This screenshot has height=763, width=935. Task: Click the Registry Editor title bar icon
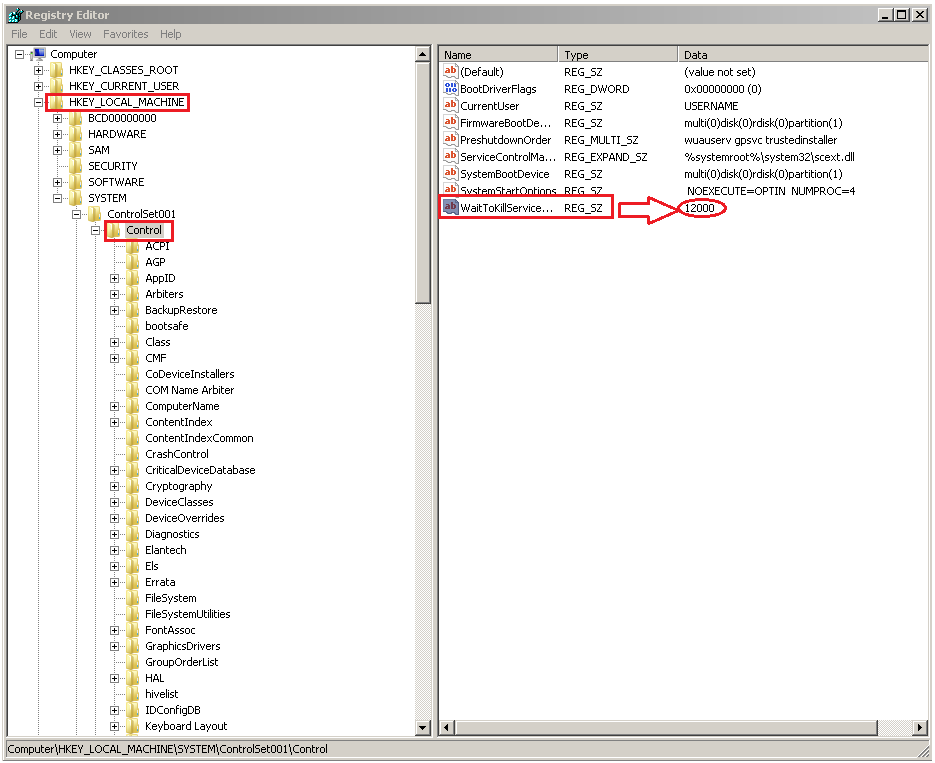click(16, 15)
